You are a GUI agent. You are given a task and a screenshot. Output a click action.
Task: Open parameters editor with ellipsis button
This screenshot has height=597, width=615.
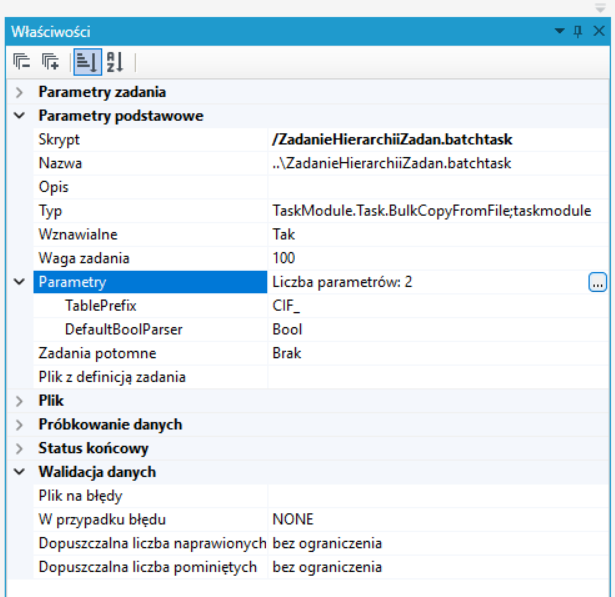(597, 282)
